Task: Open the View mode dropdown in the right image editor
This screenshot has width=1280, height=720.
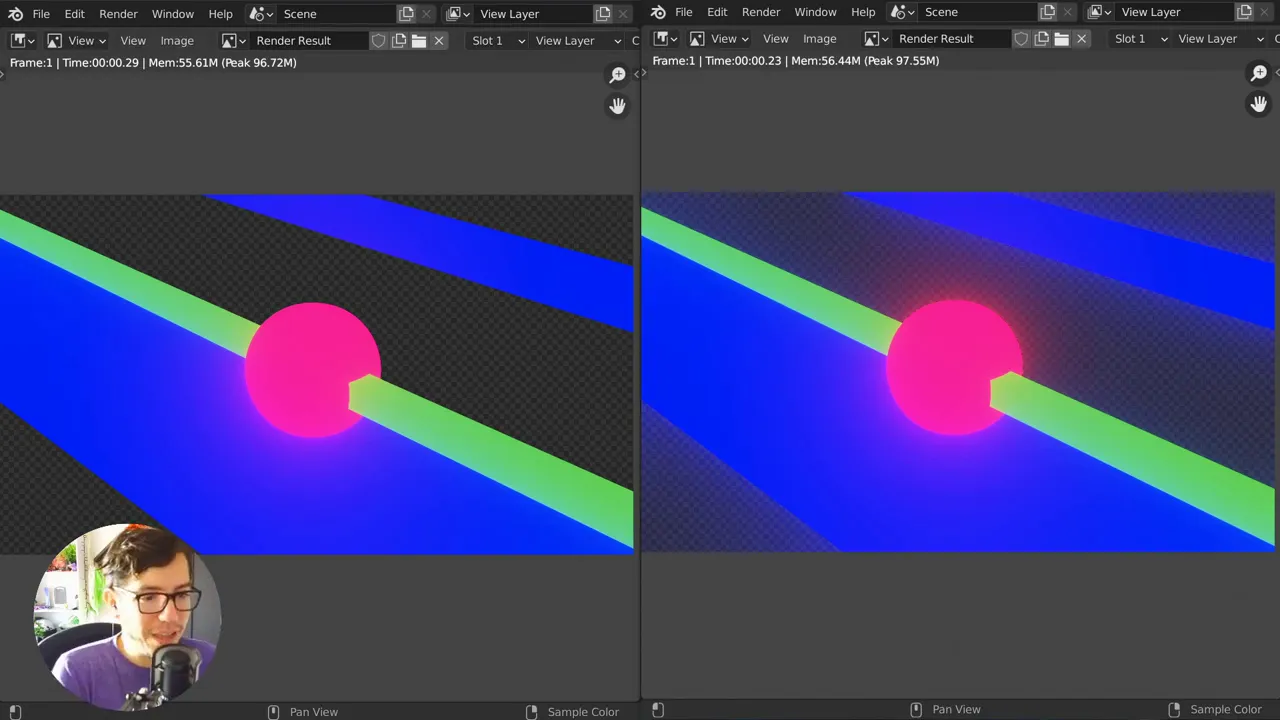Action: pyautogui.click(x=719, y=39)
